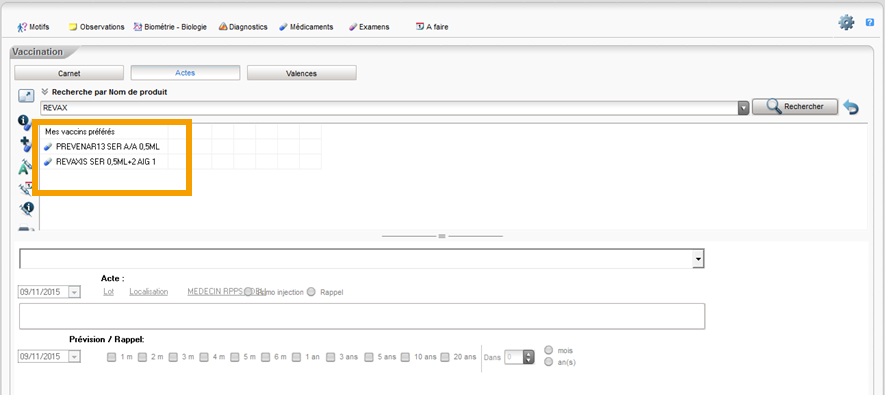Click the expand window arrow icon
The image size is (885, 395).
coord(26,96)
